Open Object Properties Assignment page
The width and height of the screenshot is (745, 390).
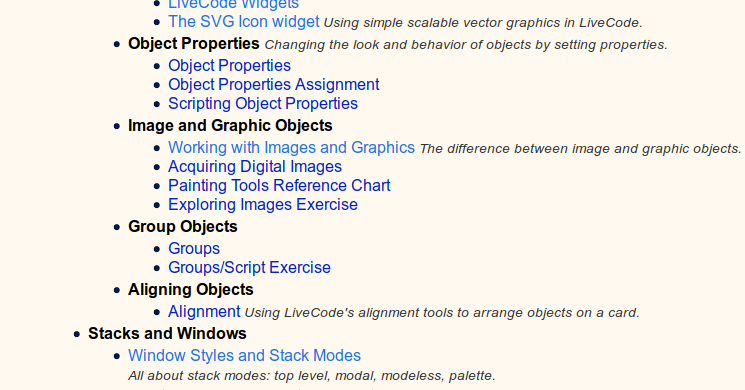coord(274,85)
